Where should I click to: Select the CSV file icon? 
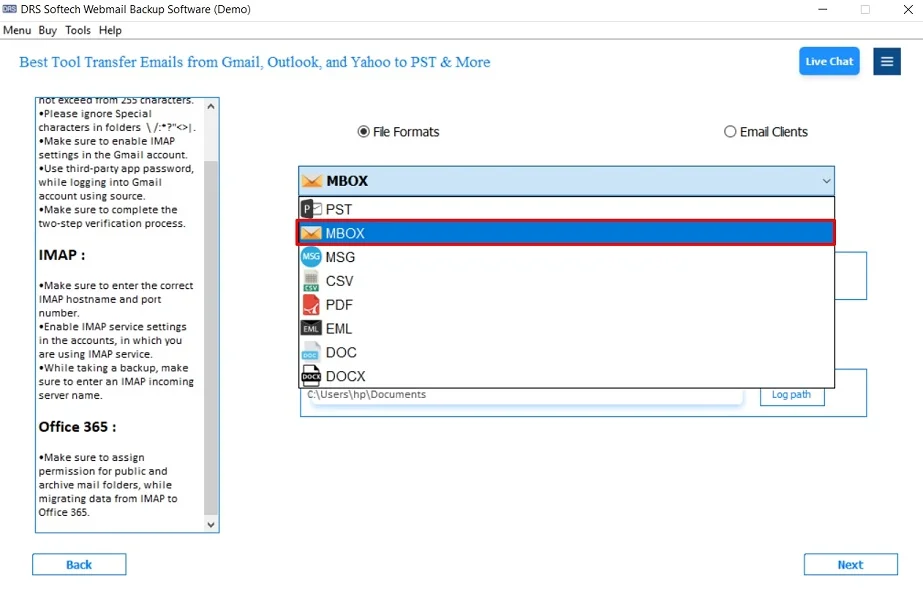click(x=310, y=281)
